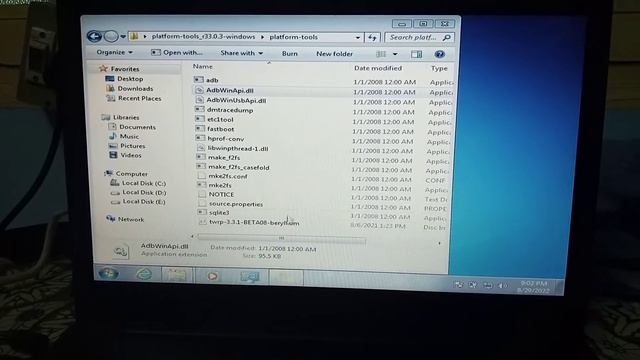The image size is (640, 360).
Task: Click the scrollbar right arrow in file list
Action: tap(439, 243)
